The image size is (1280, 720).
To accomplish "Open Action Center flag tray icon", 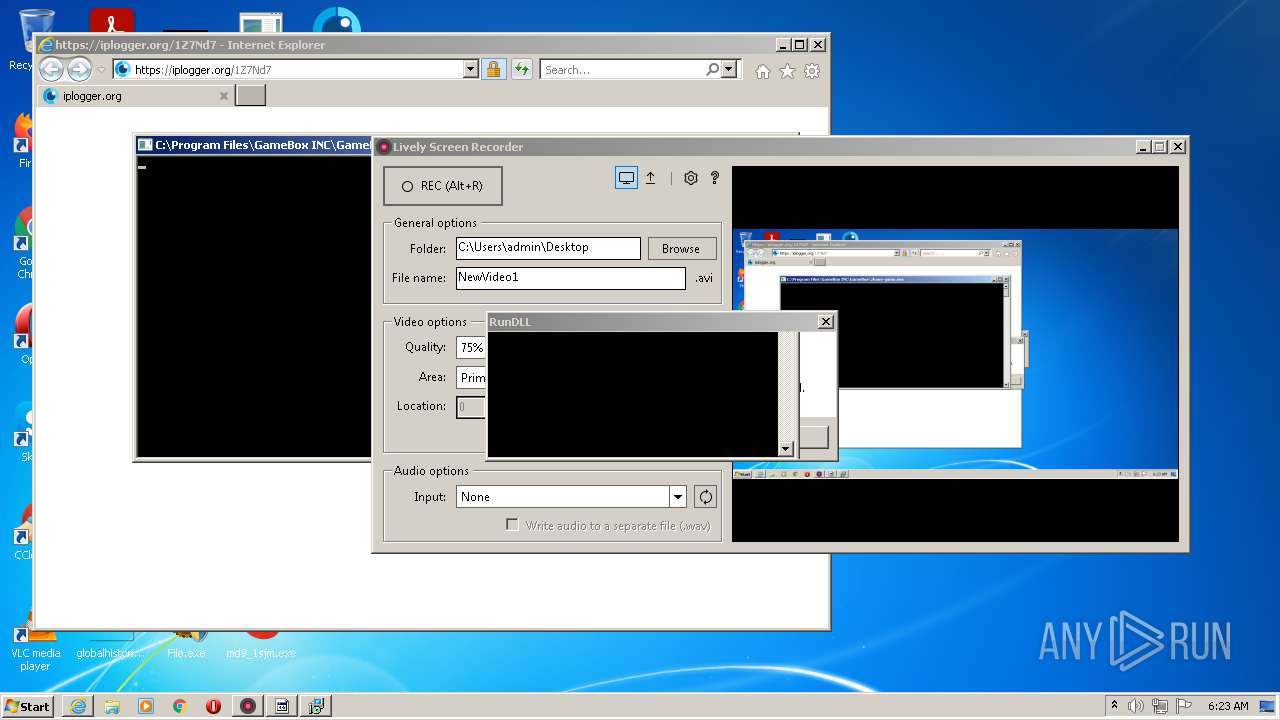I will click(1183, 706).
